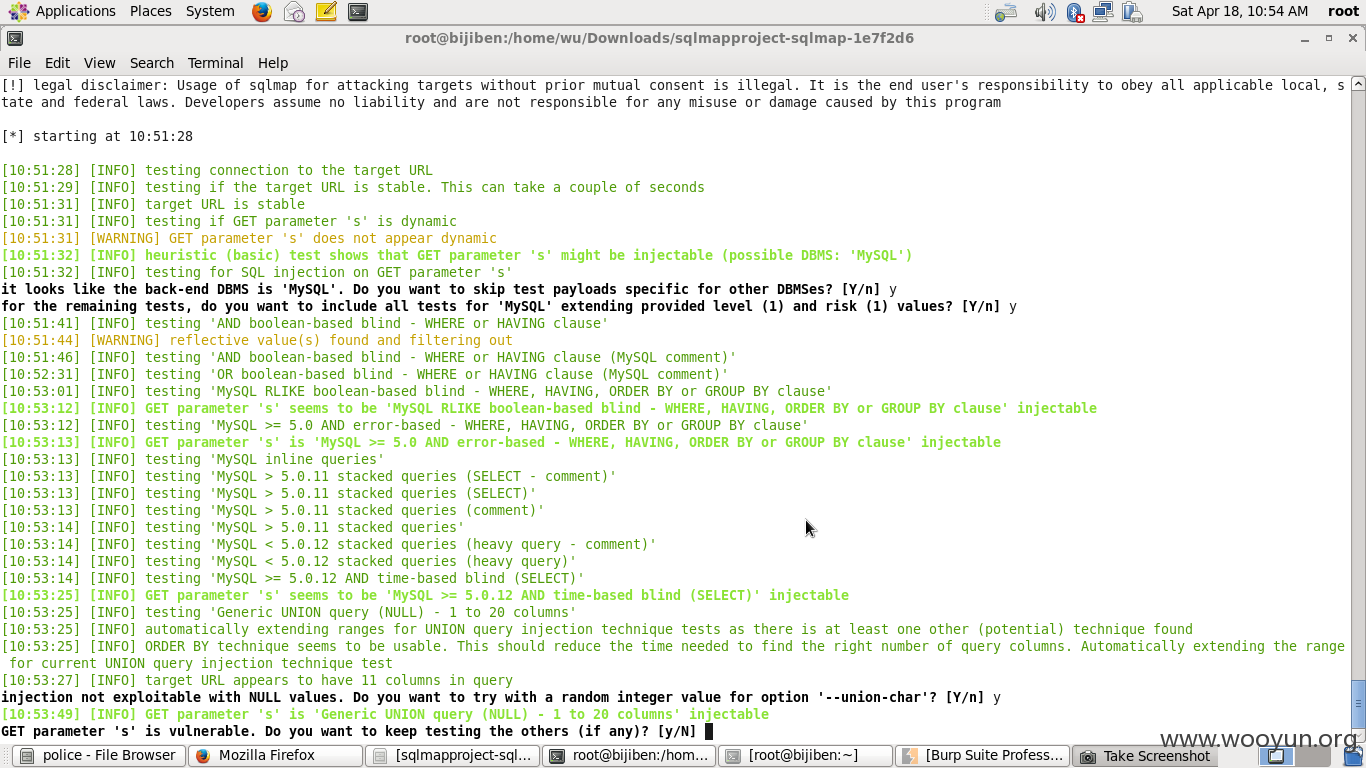Click the terminal scrollbar up arrow

1358,85
